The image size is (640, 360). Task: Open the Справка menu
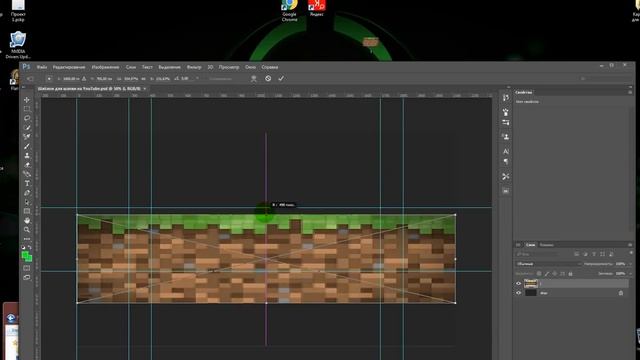click(x=269, y=67)
